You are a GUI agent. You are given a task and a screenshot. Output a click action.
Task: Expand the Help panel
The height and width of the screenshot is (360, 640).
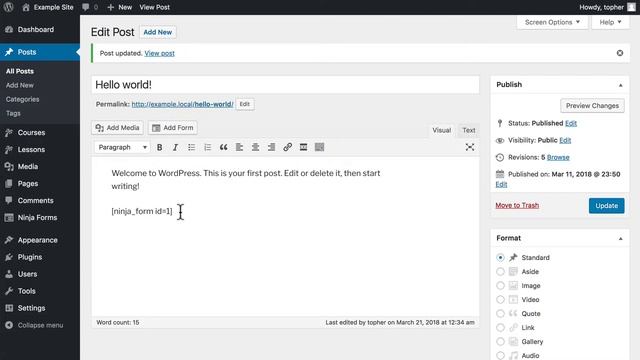pyautogui.click(x=610, y=22)
